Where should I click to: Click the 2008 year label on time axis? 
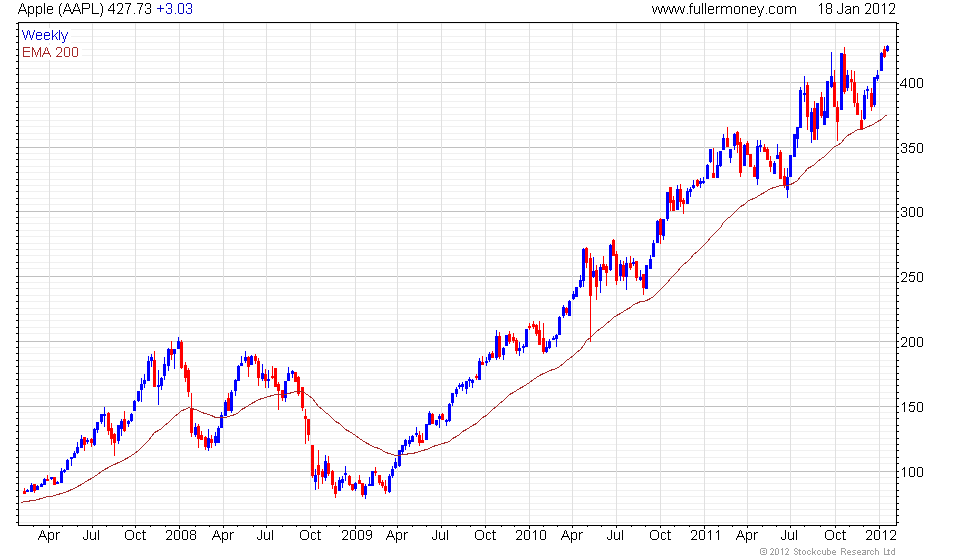(181, 536)
